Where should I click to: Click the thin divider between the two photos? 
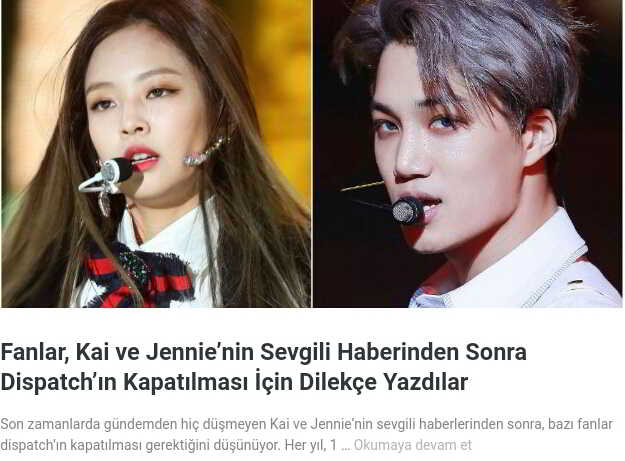tap(312, 153)
